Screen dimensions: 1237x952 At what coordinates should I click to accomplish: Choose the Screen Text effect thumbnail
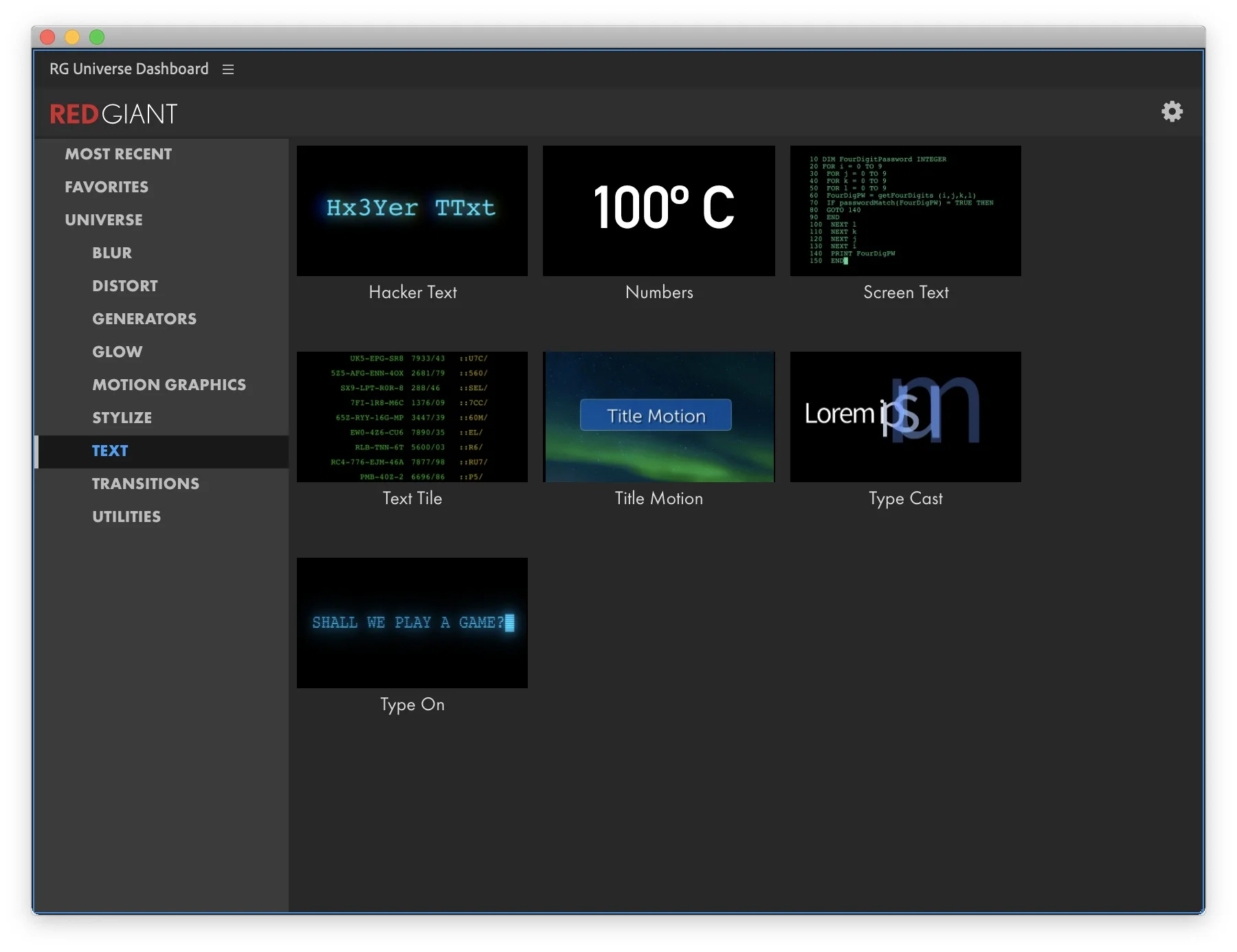click(906, 211)
